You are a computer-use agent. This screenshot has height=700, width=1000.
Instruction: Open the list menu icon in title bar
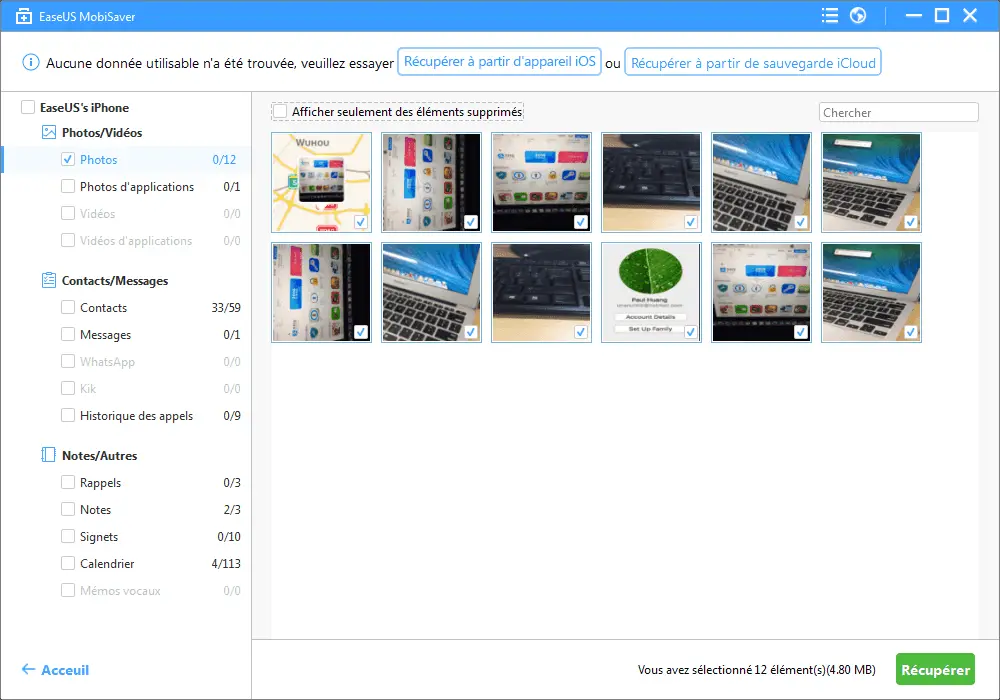pyautogui.click(x=830, y=15)
